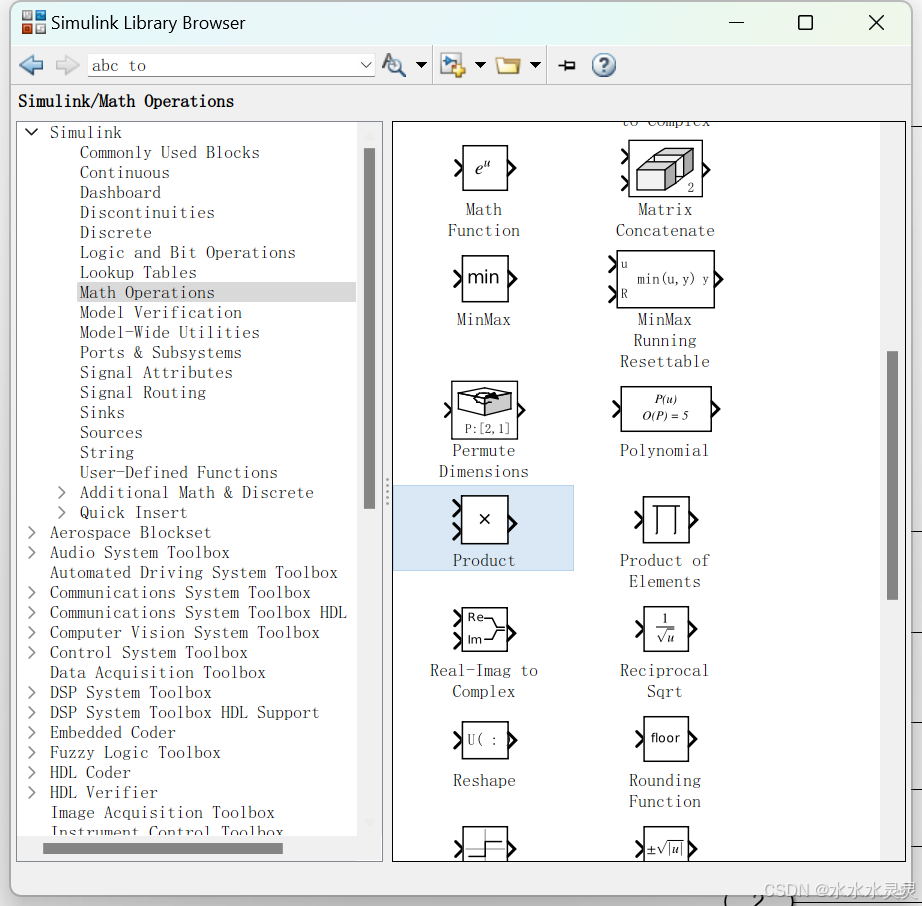The height and width of the screenshot is (906, 922).
Task: Click the Forward navigation arrow
Action: point(67,65)
